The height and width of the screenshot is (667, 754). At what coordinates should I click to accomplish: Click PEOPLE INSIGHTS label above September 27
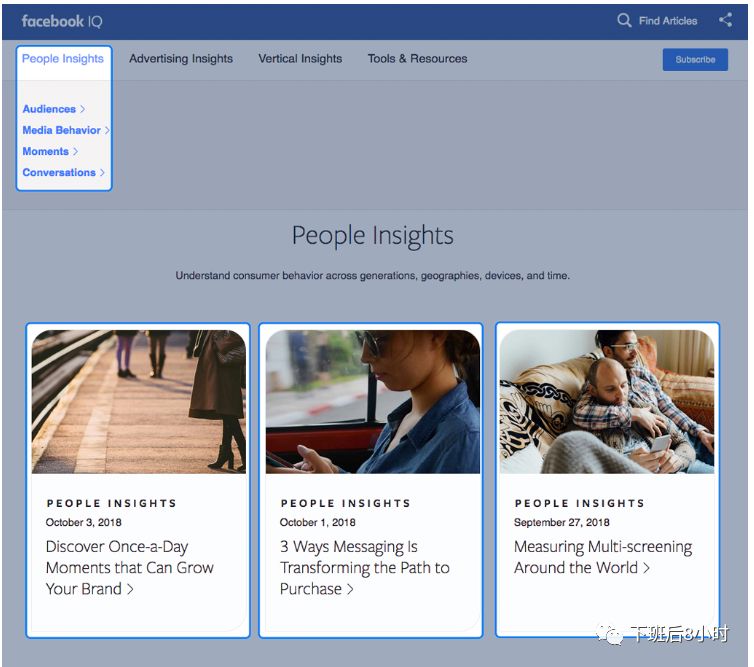[580, 503]
